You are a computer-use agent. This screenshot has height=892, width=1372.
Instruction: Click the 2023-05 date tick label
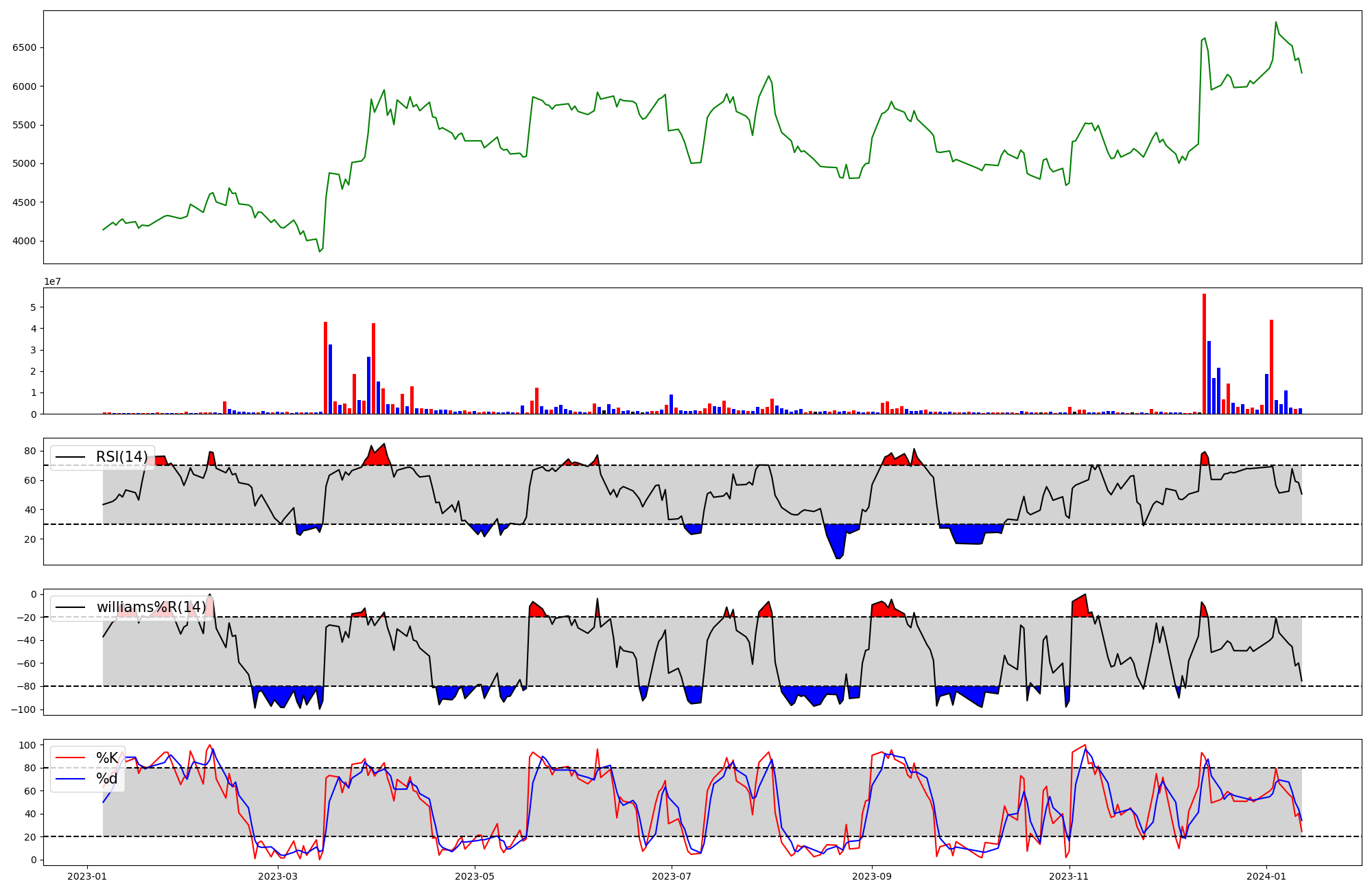475,876
